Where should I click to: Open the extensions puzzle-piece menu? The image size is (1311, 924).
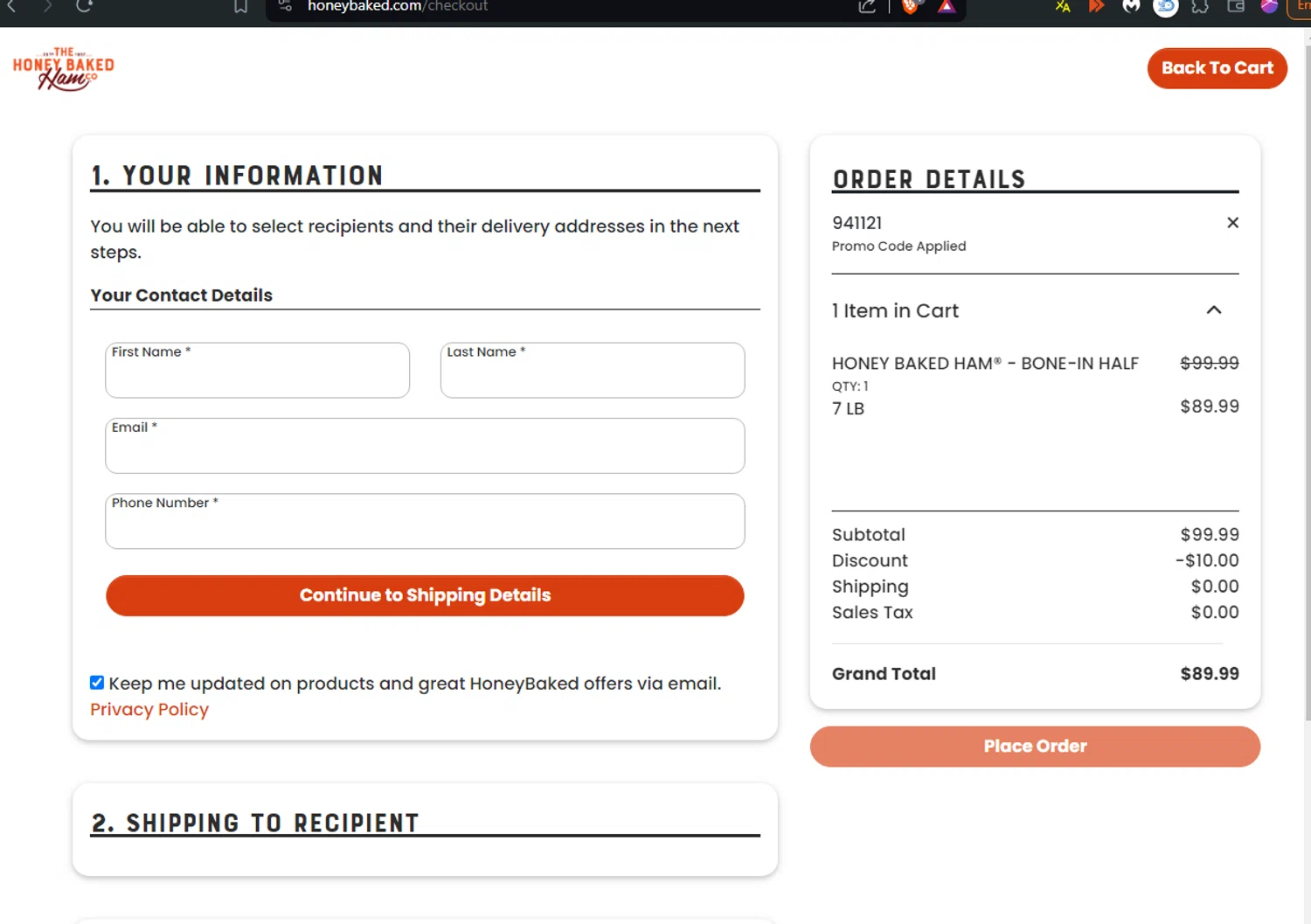[1200, 6]
